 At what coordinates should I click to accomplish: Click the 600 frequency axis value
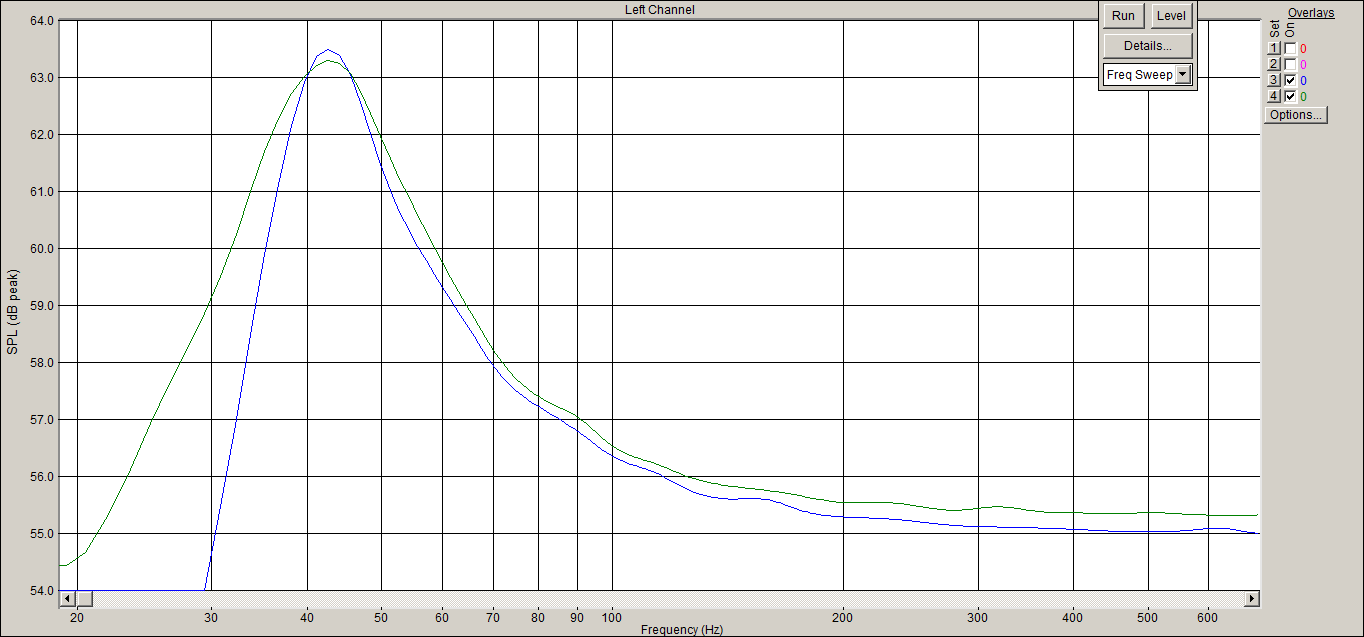pyautogui.click(x=1208, y=617)
